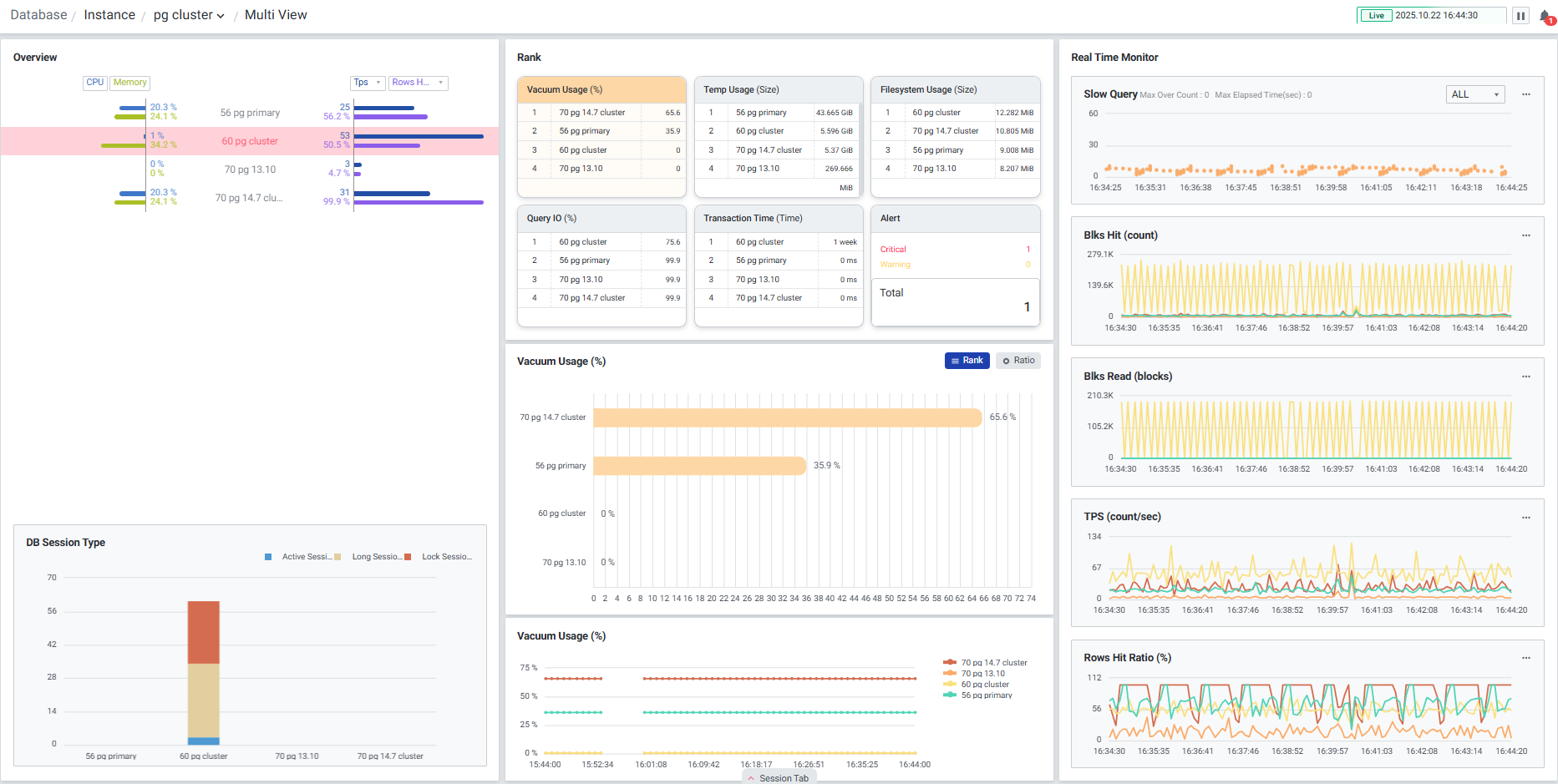Open the Tps metric dropdown
The width and height of the screenshot is (1558, 784).
coord(367,83)
